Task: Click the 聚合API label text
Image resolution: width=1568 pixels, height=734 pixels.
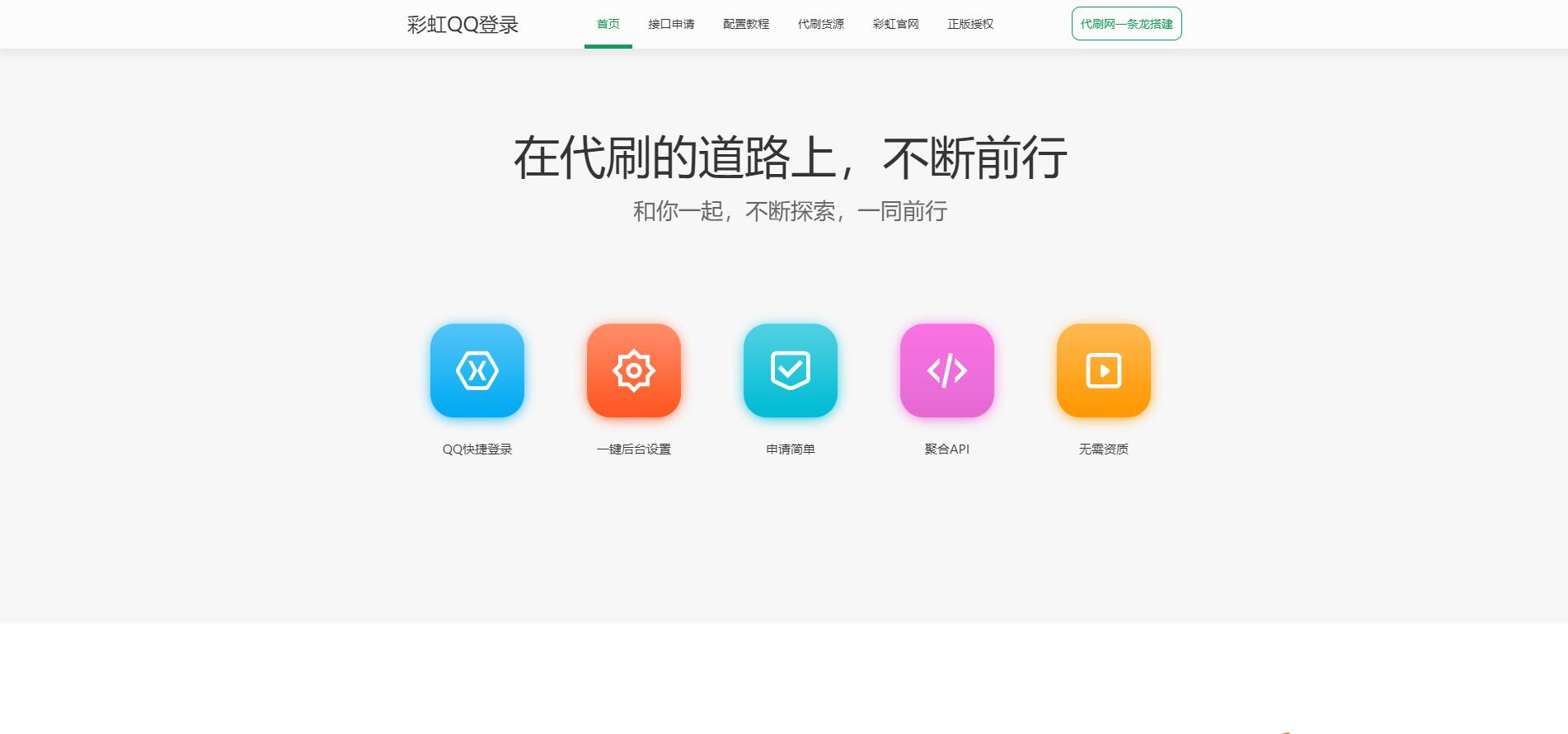Action: (x=947, y=449)
